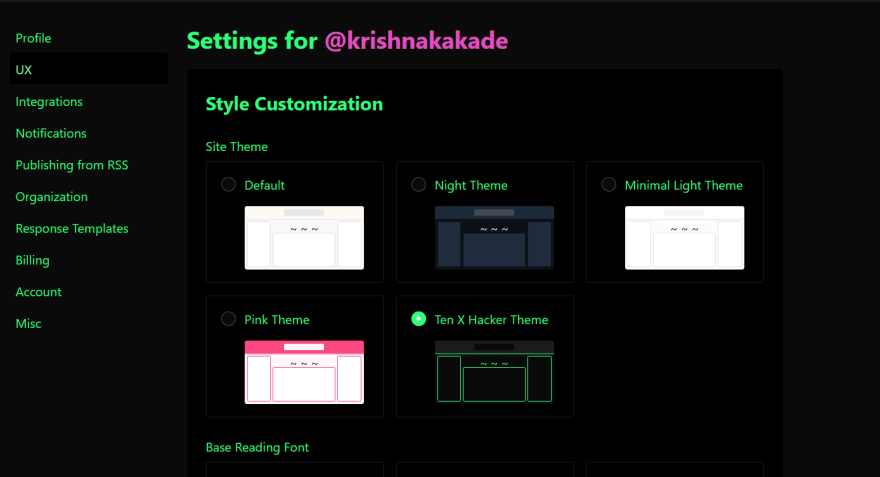Click the Ten X Hacker Theme preview thumbnail
Viewport: 880px width, 477px height.
click(494, 372)
